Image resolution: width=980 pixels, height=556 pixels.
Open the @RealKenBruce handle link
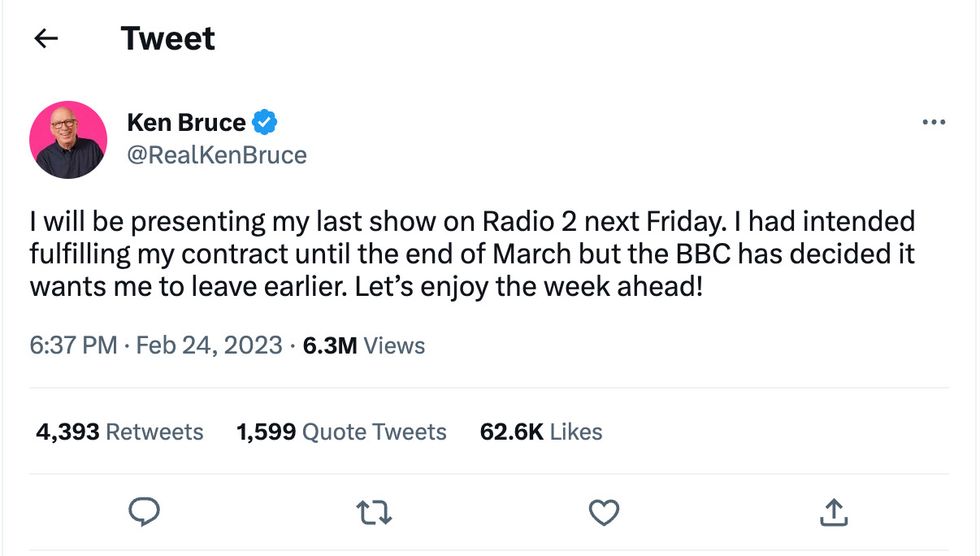pyautogui.click(x=217, y=155)
